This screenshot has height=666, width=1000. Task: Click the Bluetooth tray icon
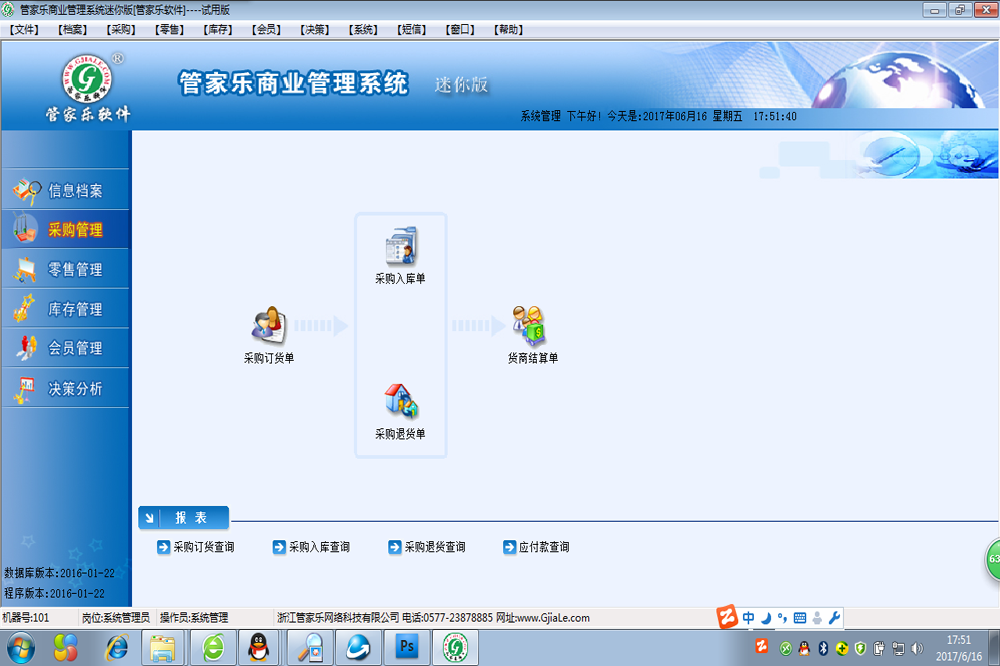823,649
